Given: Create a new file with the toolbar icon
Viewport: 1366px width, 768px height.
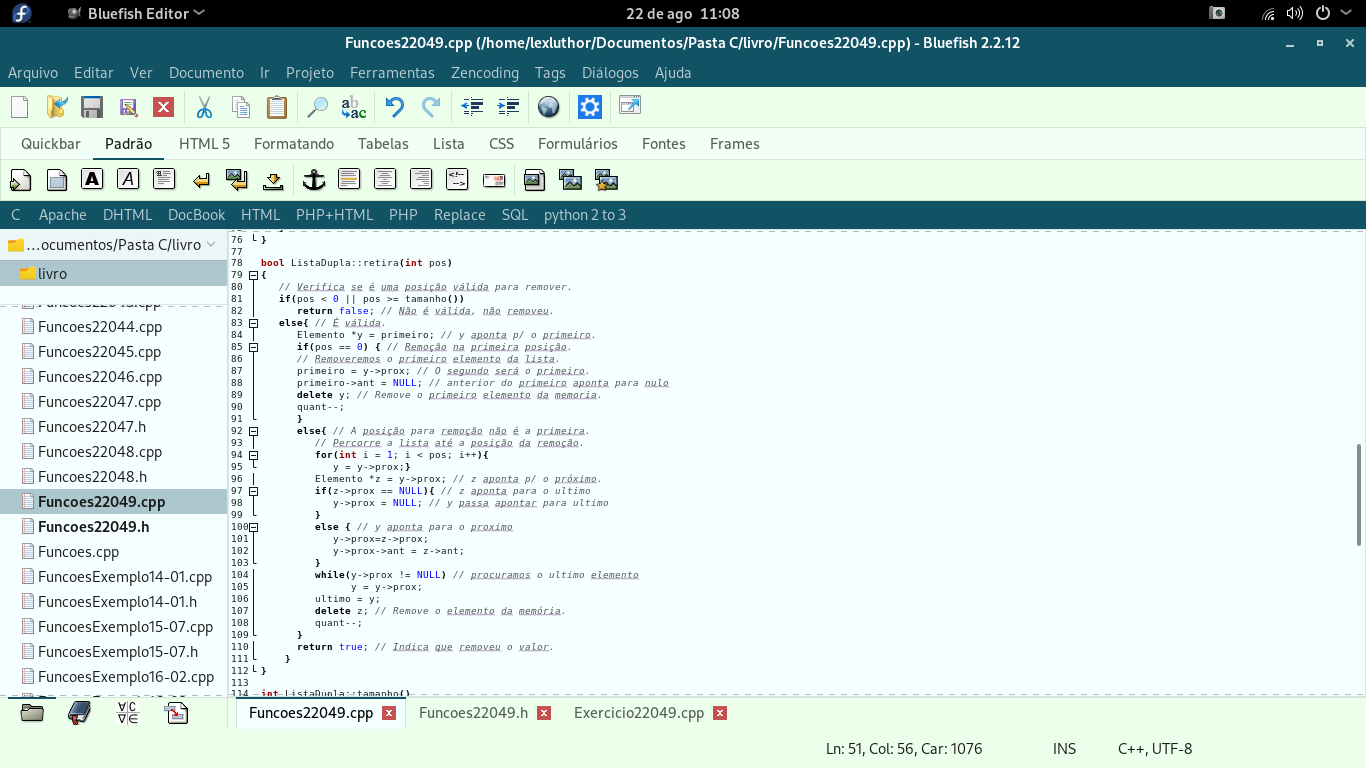Looking at the screenshot, I should pos(20,107).
